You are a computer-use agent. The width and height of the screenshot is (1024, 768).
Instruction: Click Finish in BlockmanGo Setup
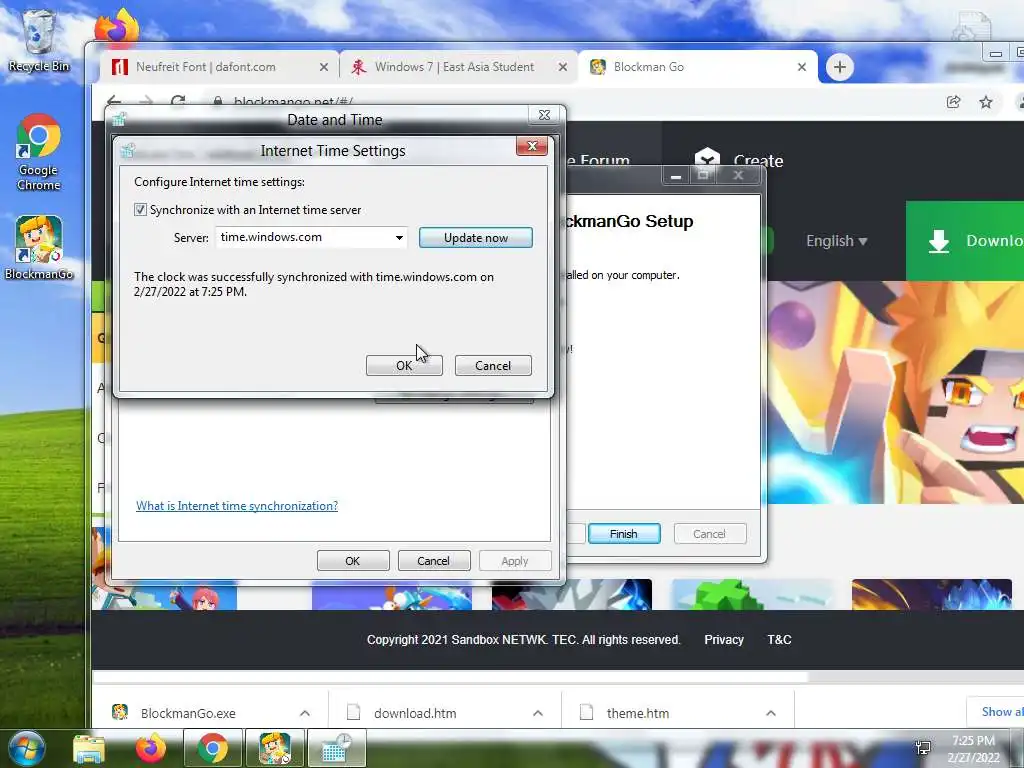coord(624,534)
